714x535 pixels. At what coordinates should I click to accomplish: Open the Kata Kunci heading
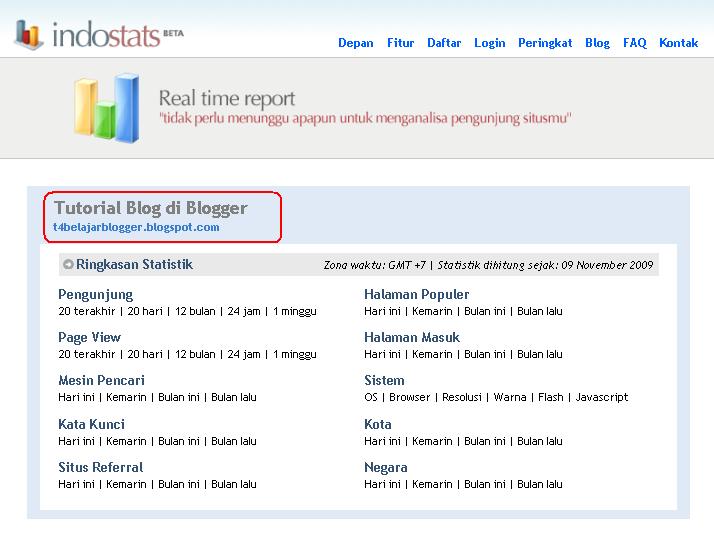click(91, 424)
